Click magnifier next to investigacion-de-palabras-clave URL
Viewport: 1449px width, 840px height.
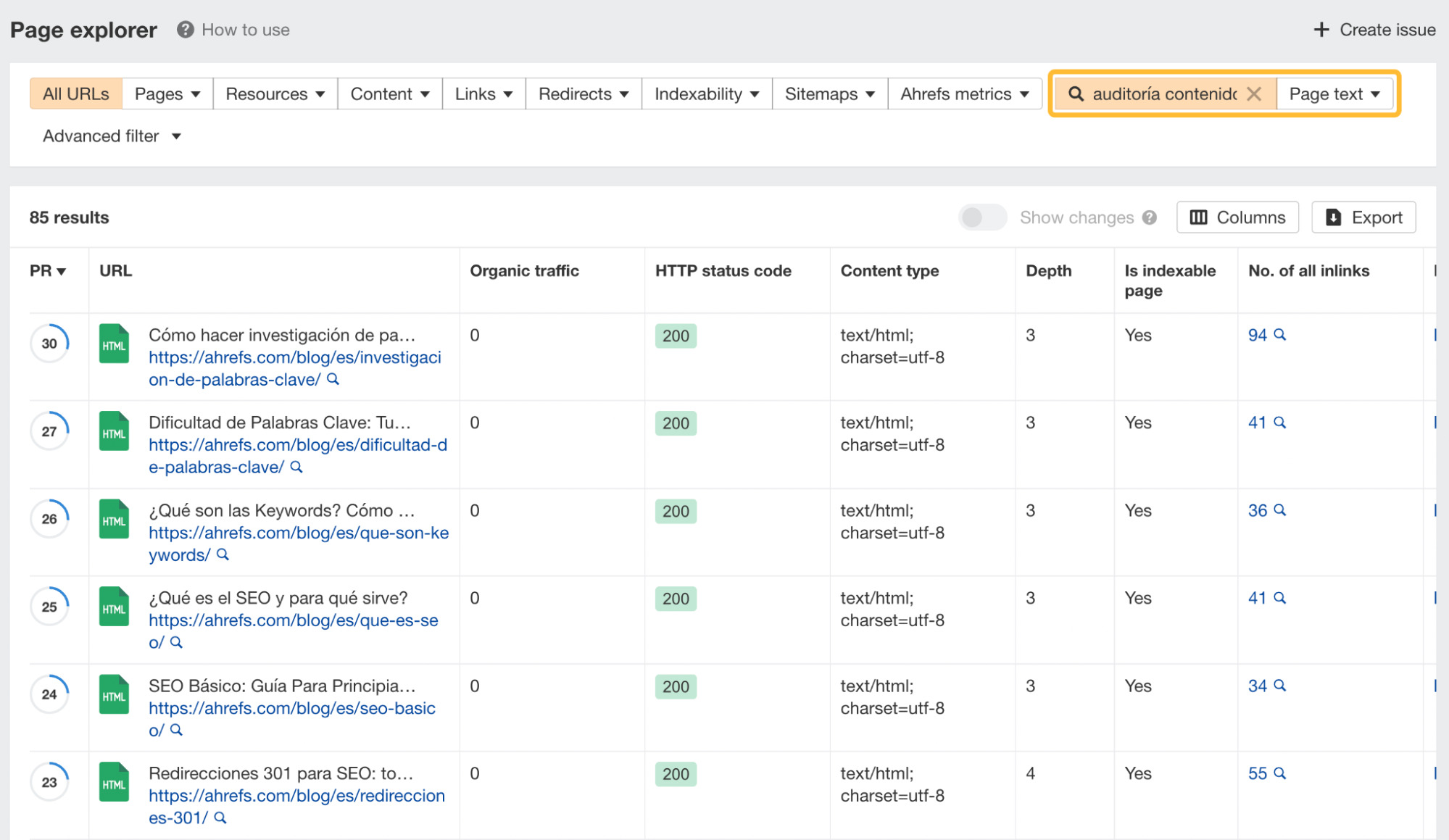[x=333, y=379]
